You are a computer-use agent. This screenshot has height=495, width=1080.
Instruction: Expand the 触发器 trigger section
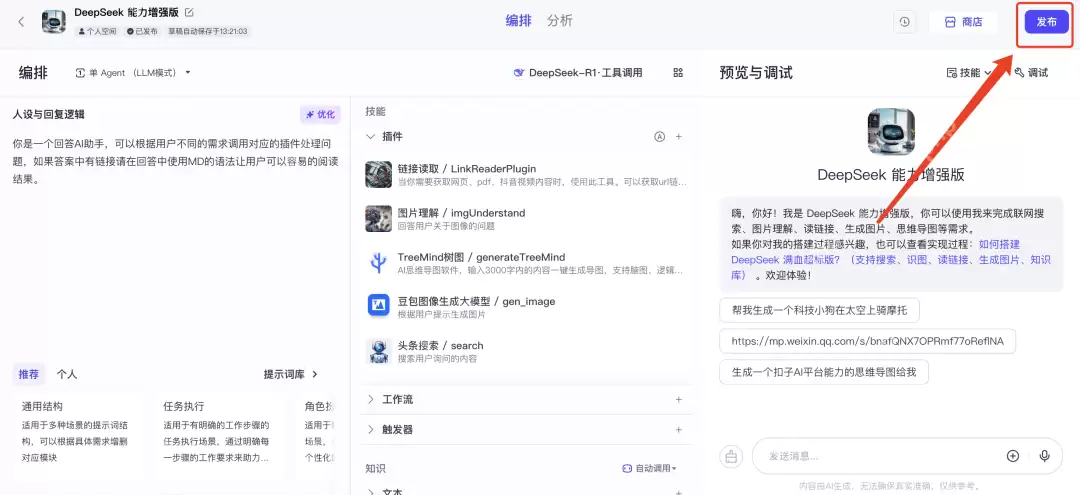coord(371,430)
